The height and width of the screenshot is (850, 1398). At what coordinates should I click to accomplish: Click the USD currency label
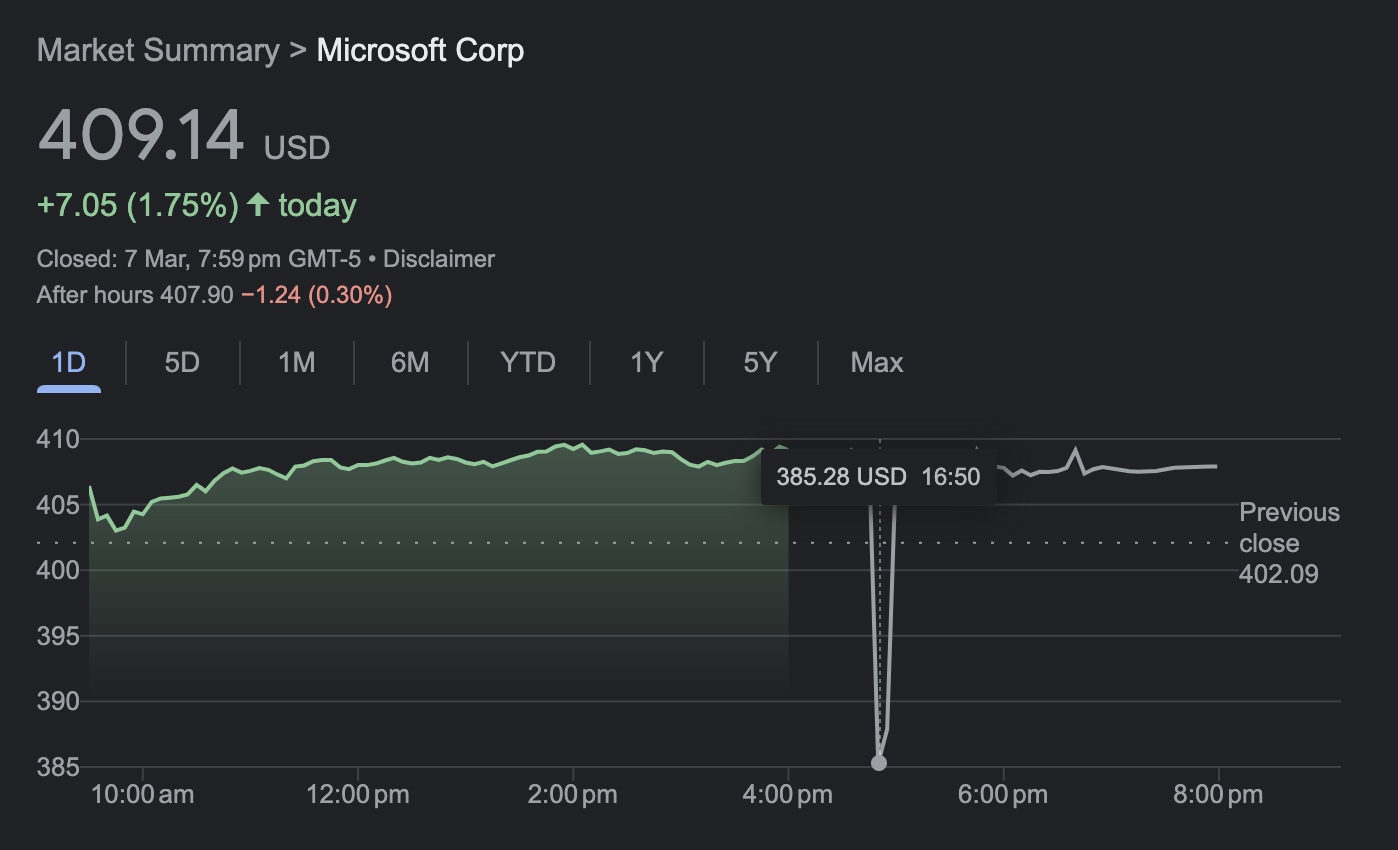[x=297, y=148]
